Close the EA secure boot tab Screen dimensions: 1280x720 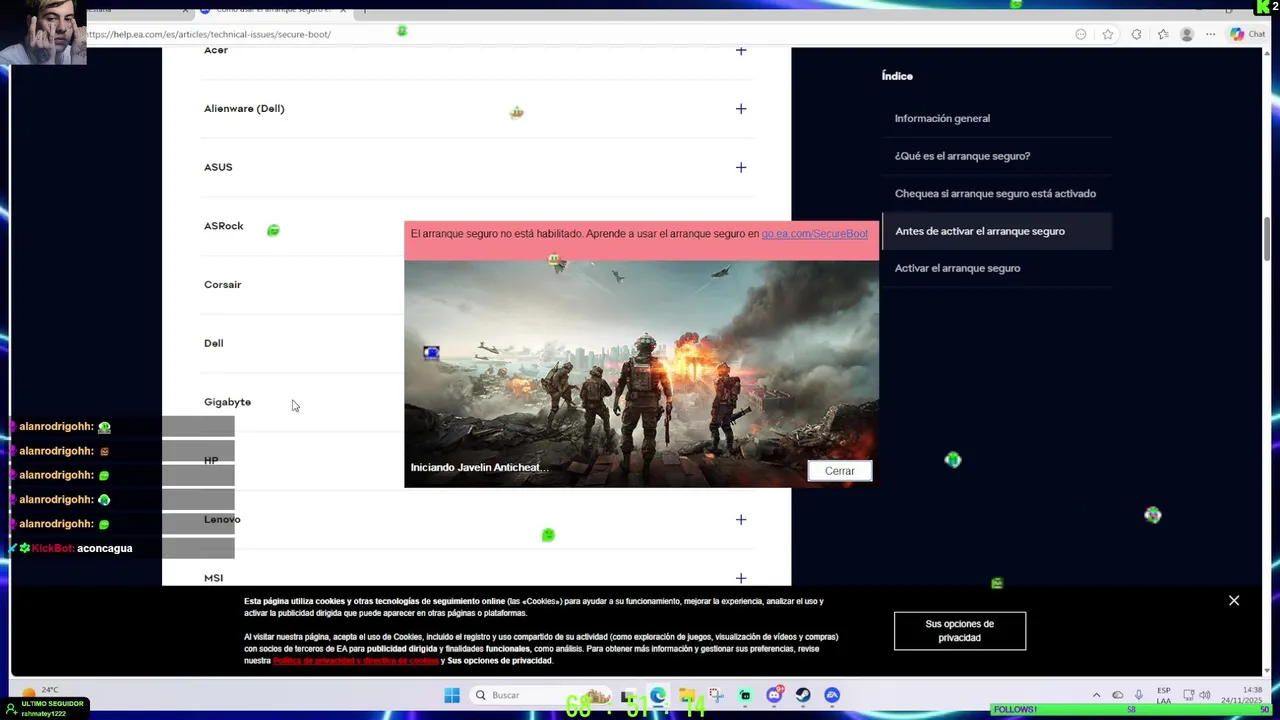tap(342, 10)
